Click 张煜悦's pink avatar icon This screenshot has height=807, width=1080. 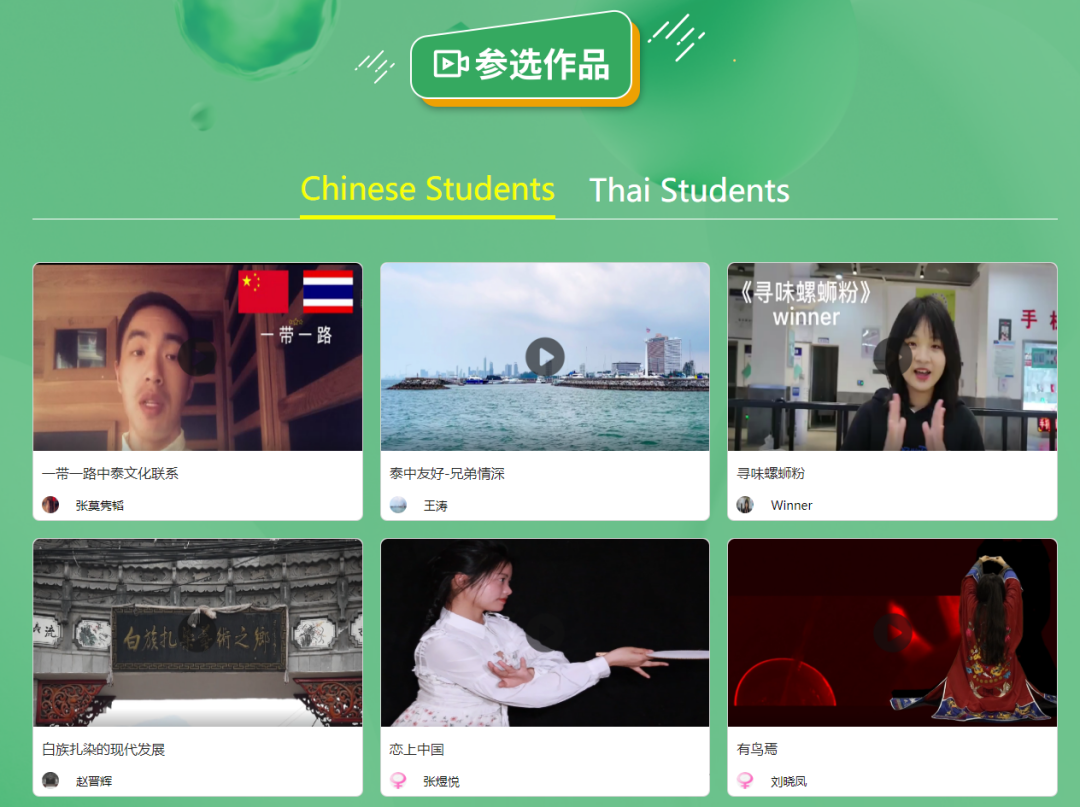[x=398, y=780]
